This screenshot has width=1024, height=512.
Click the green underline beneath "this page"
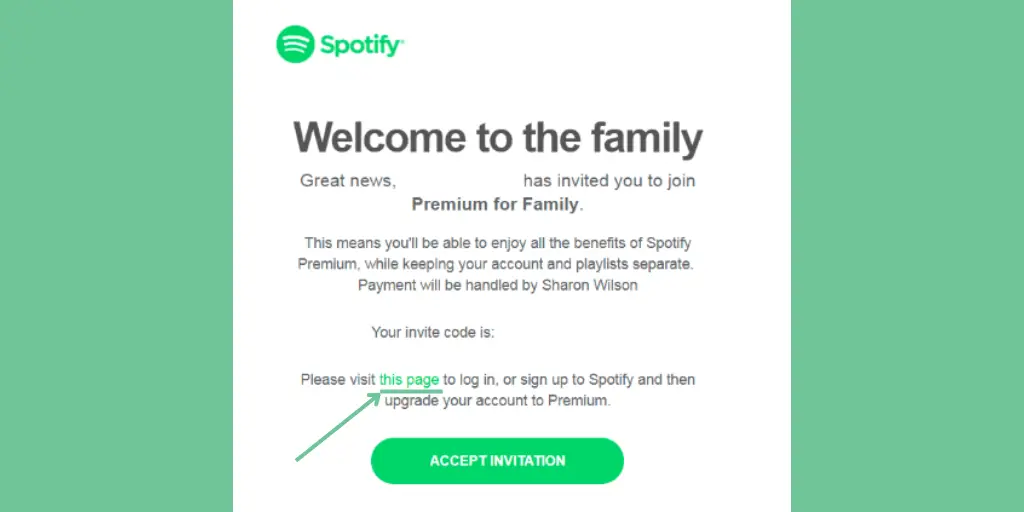pyautogui.click(x=411, y=391)
